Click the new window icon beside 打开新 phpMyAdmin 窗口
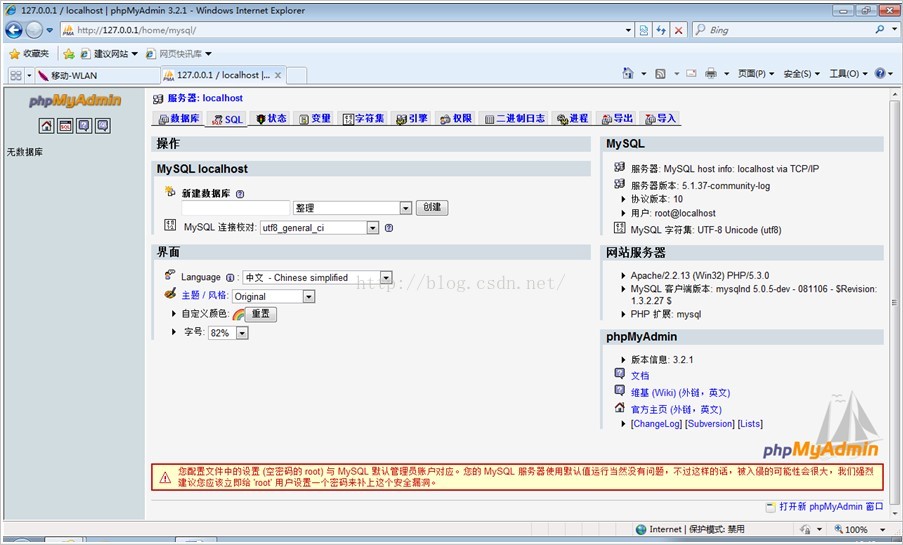 coord(771,507)
